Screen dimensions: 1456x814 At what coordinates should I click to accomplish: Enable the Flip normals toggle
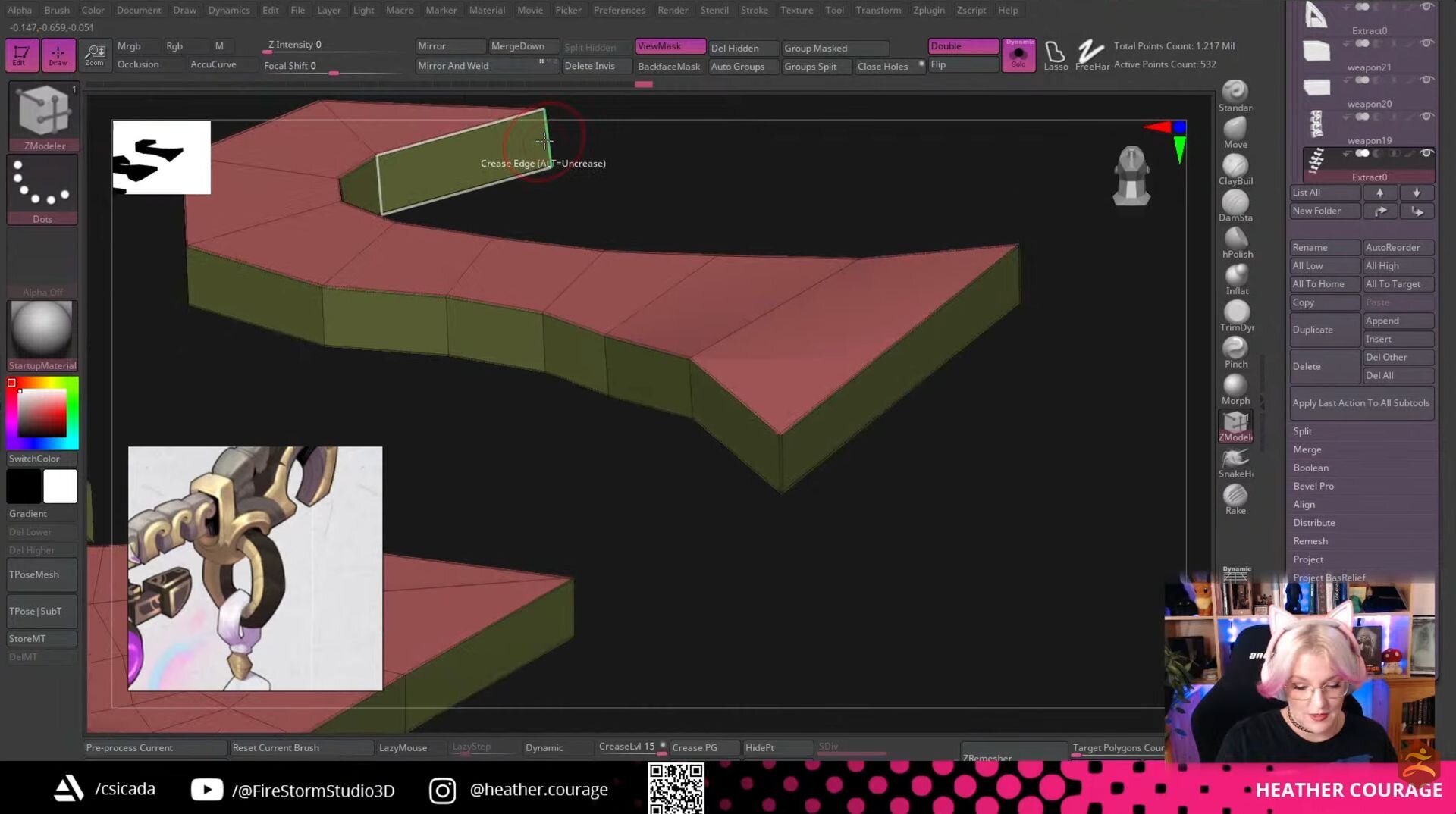963,65
